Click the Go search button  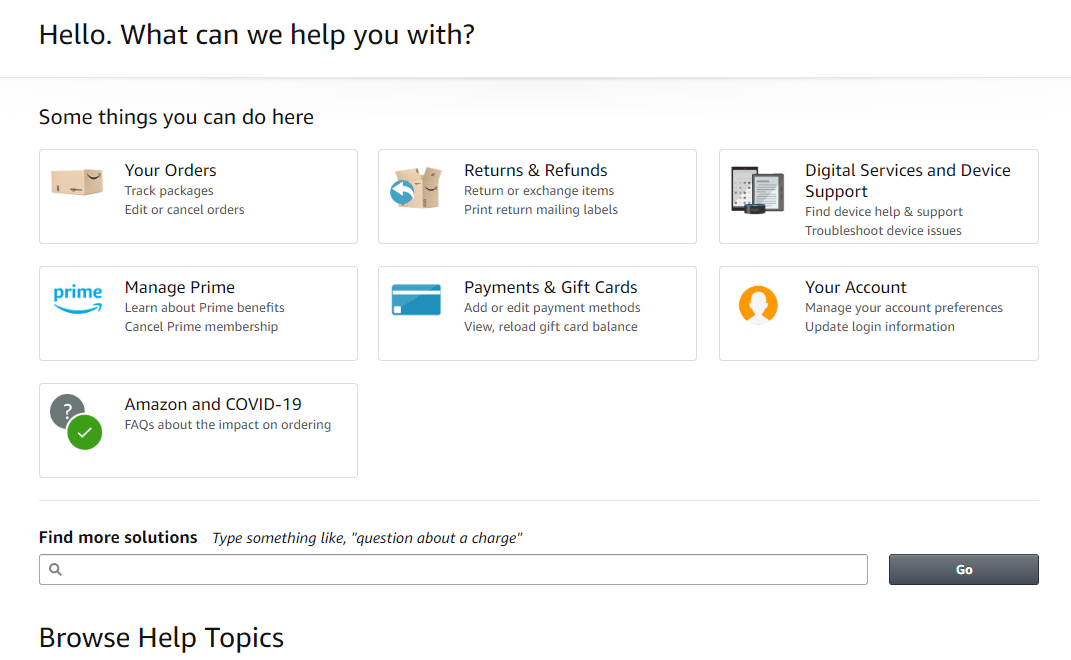[x=963, y=569]
